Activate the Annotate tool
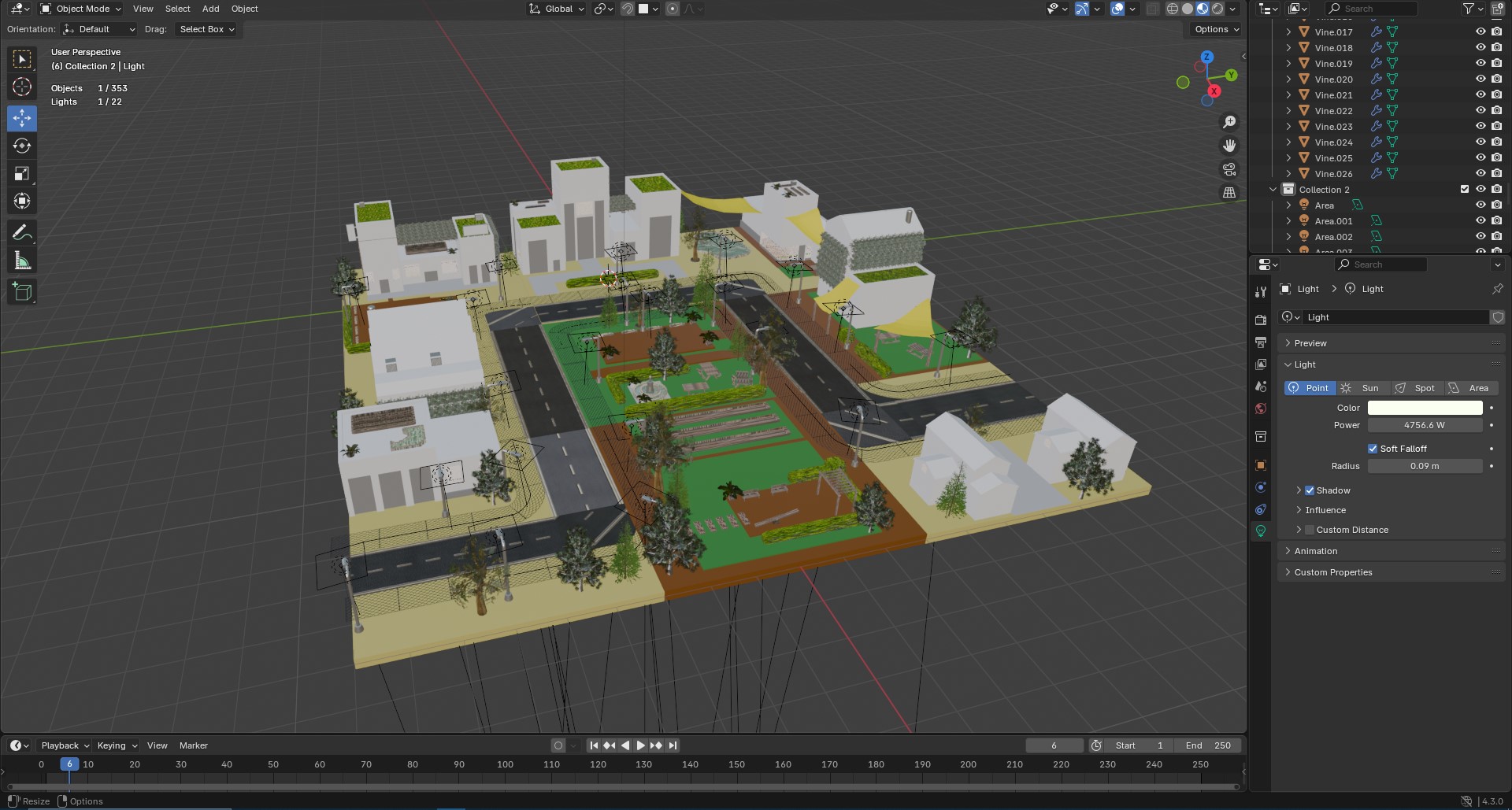The image size is (1512, 810). [x=22, y=232]
